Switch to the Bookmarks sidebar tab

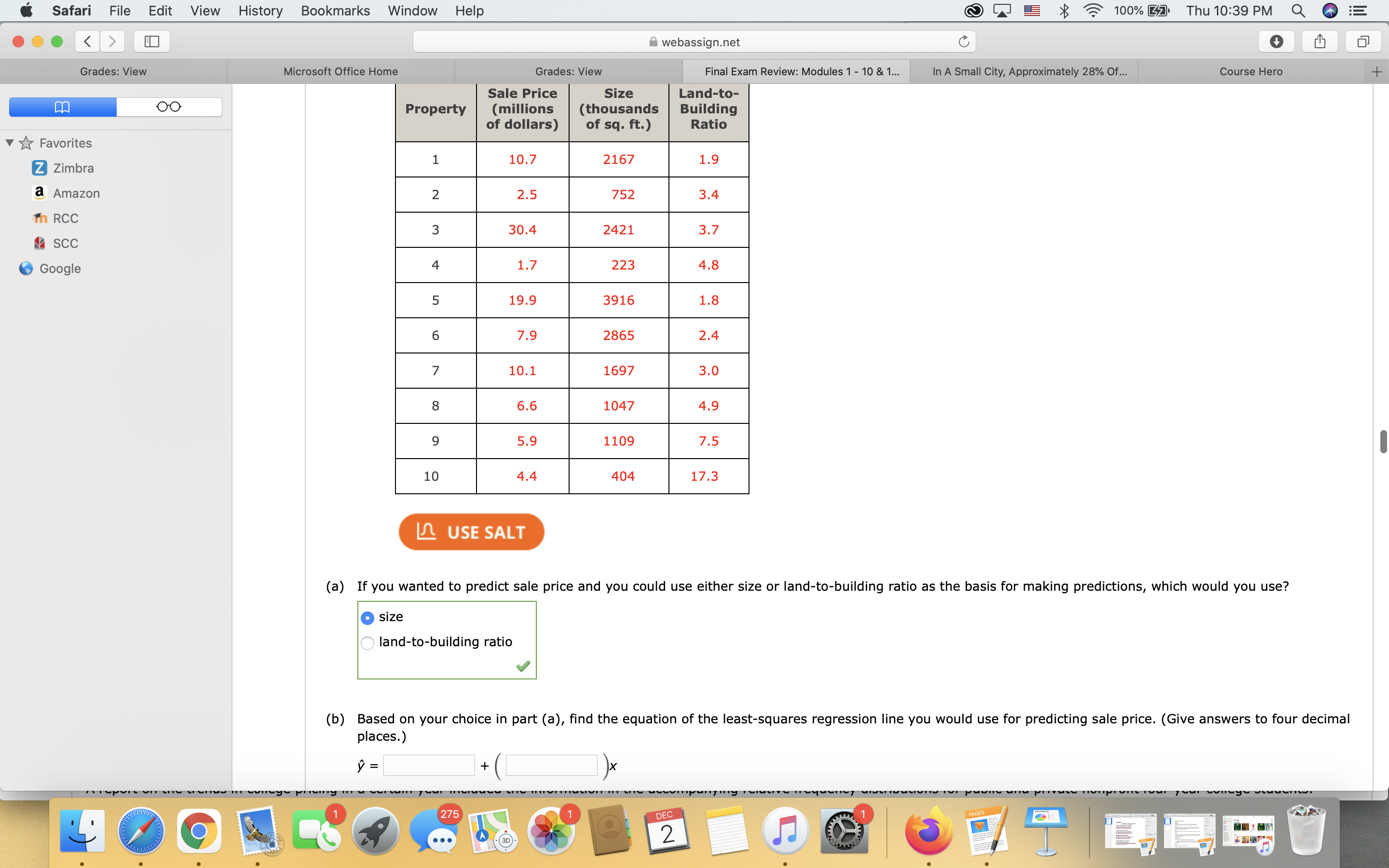click(x=63, y=107)
